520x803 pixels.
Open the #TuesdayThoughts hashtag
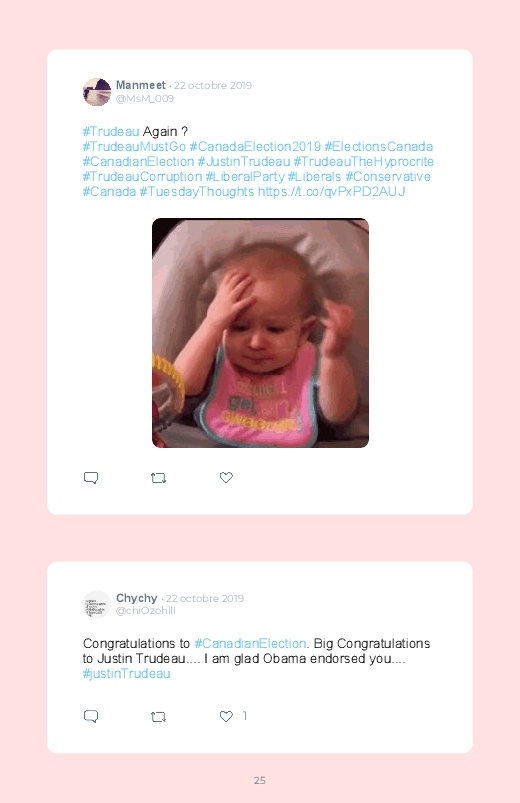197,192
